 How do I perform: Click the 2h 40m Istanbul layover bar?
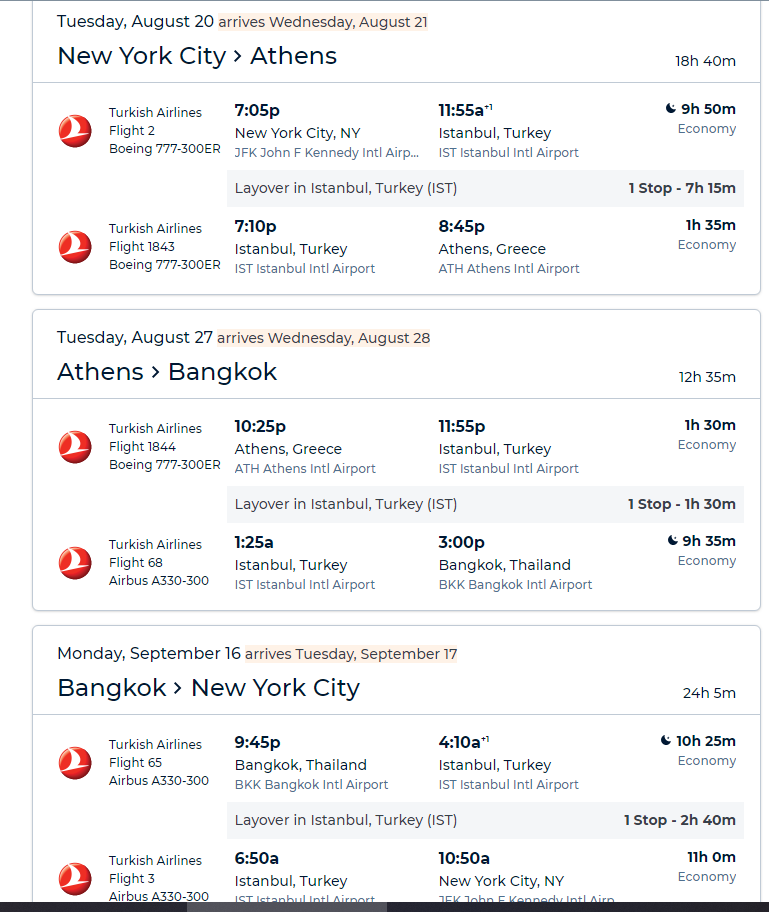coord(485,820)
